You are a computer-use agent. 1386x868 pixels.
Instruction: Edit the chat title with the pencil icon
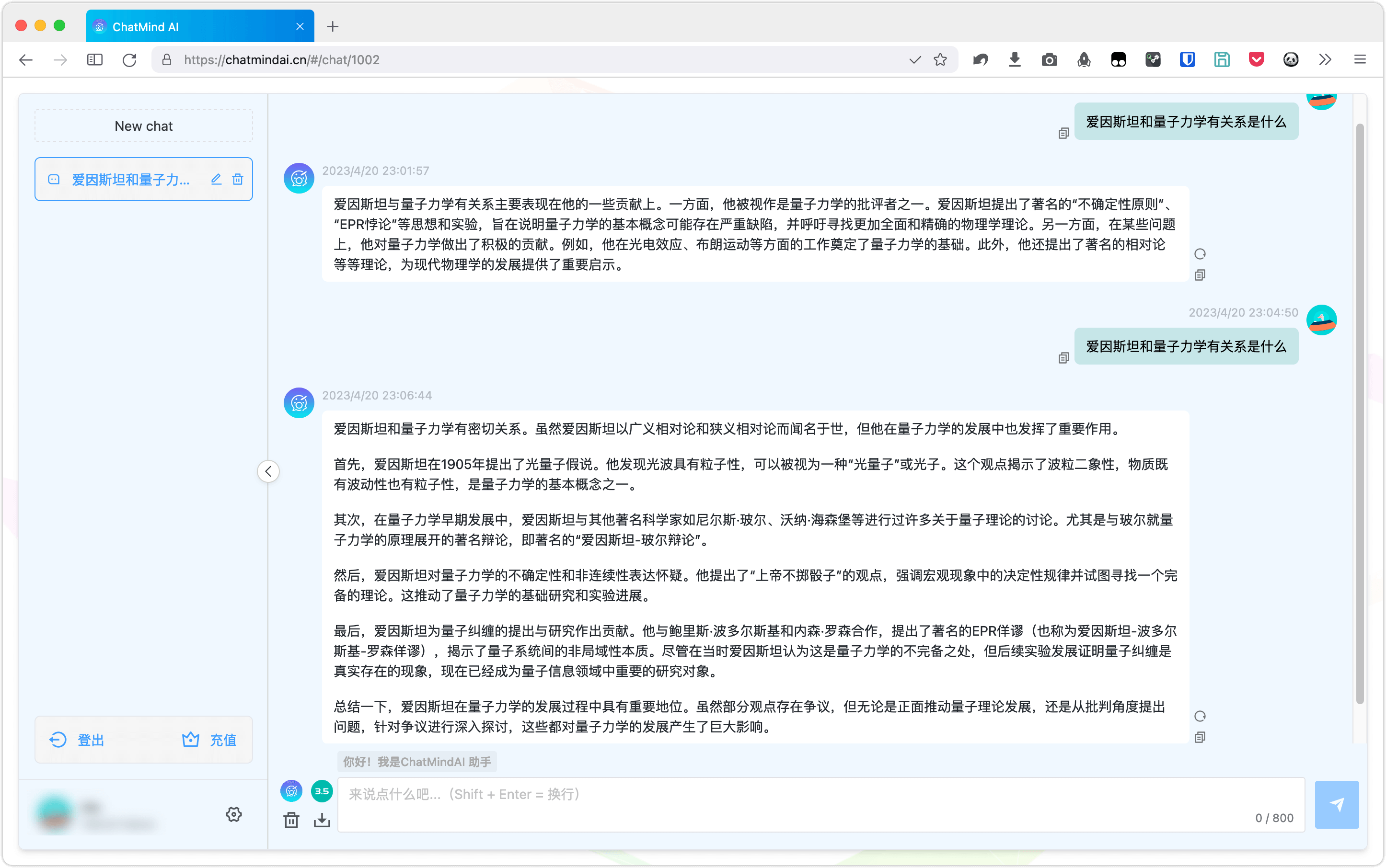pos(216,179)
